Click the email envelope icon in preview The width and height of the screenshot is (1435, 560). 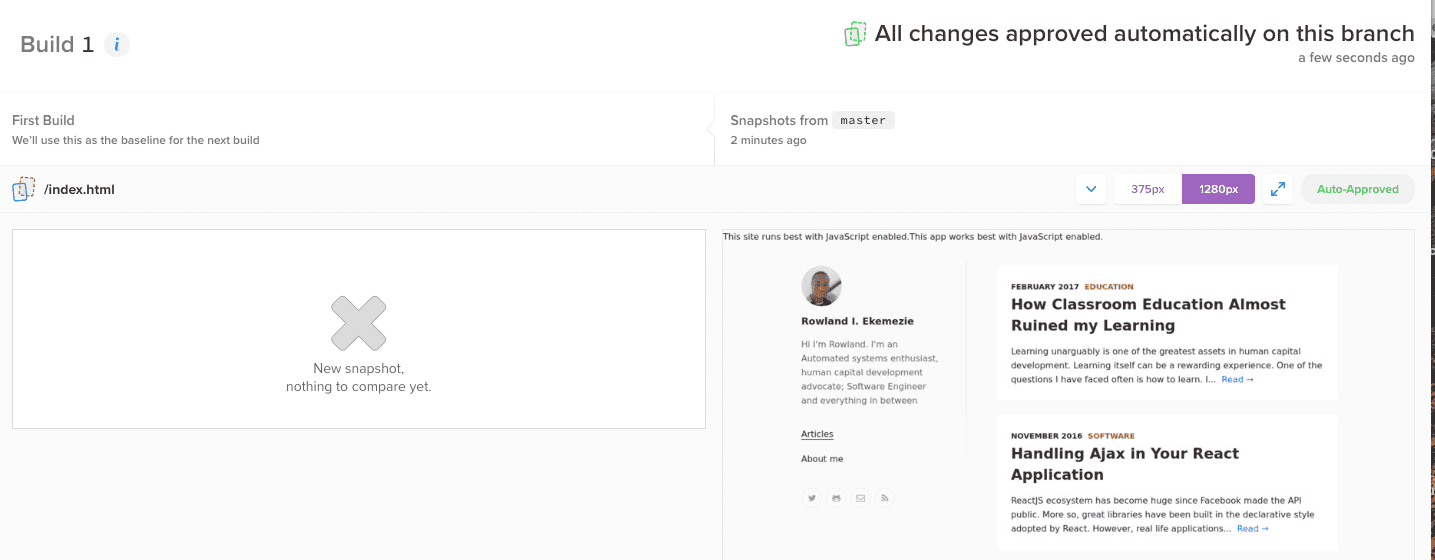click(x=860, y=497)
